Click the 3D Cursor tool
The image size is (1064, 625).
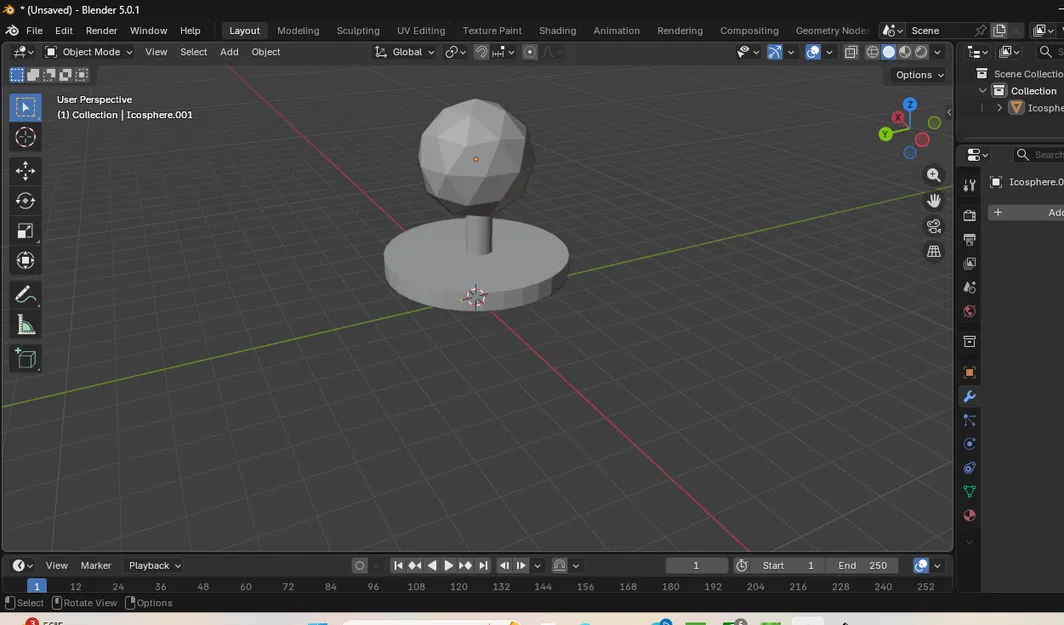(x=25, y=137)
